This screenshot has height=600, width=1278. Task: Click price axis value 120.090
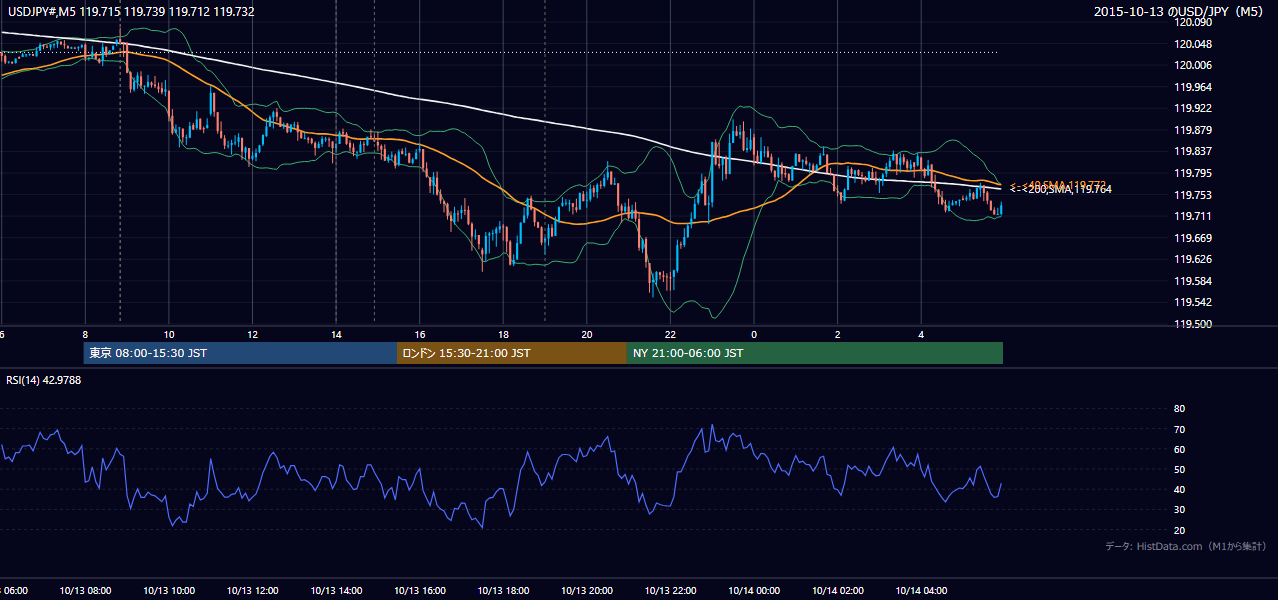1194,23
